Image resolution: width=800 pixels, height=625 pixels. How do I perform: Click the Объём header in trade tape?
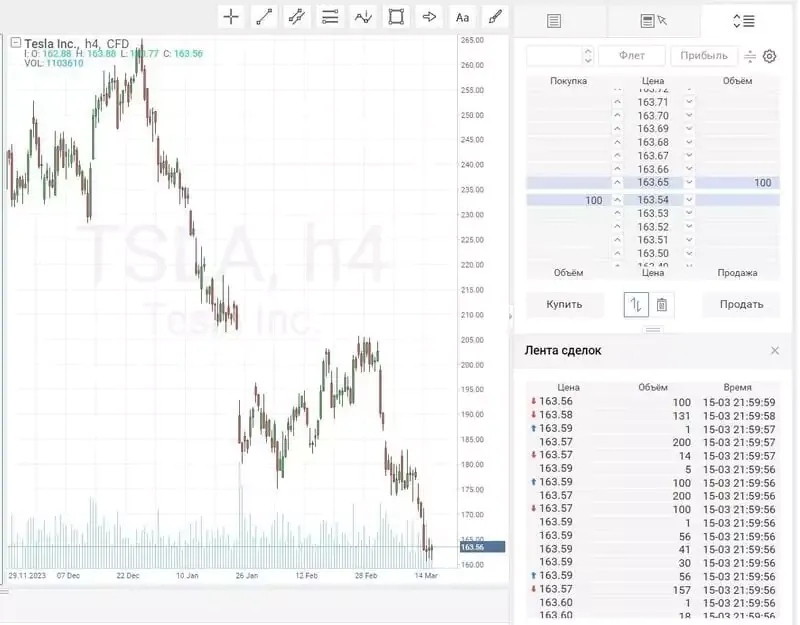click(x=653, y=387)
